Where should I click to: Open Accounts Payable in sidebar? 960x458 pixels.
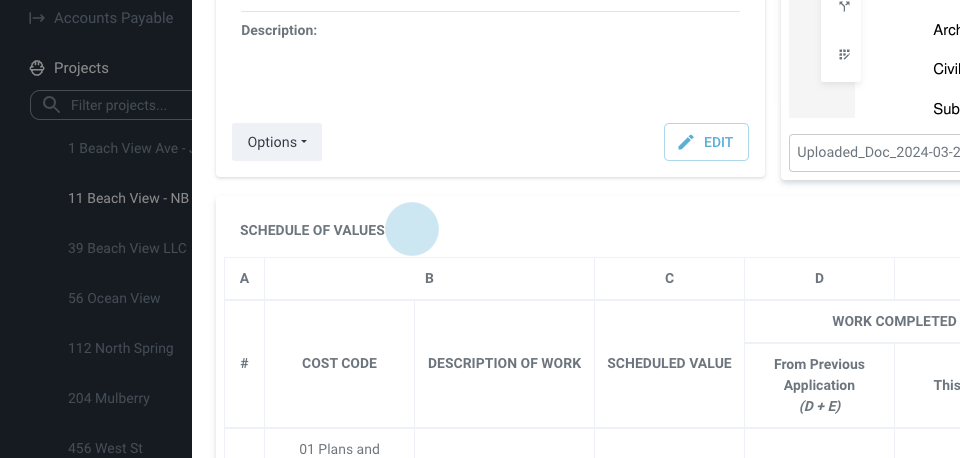click(x=113, y=18)
